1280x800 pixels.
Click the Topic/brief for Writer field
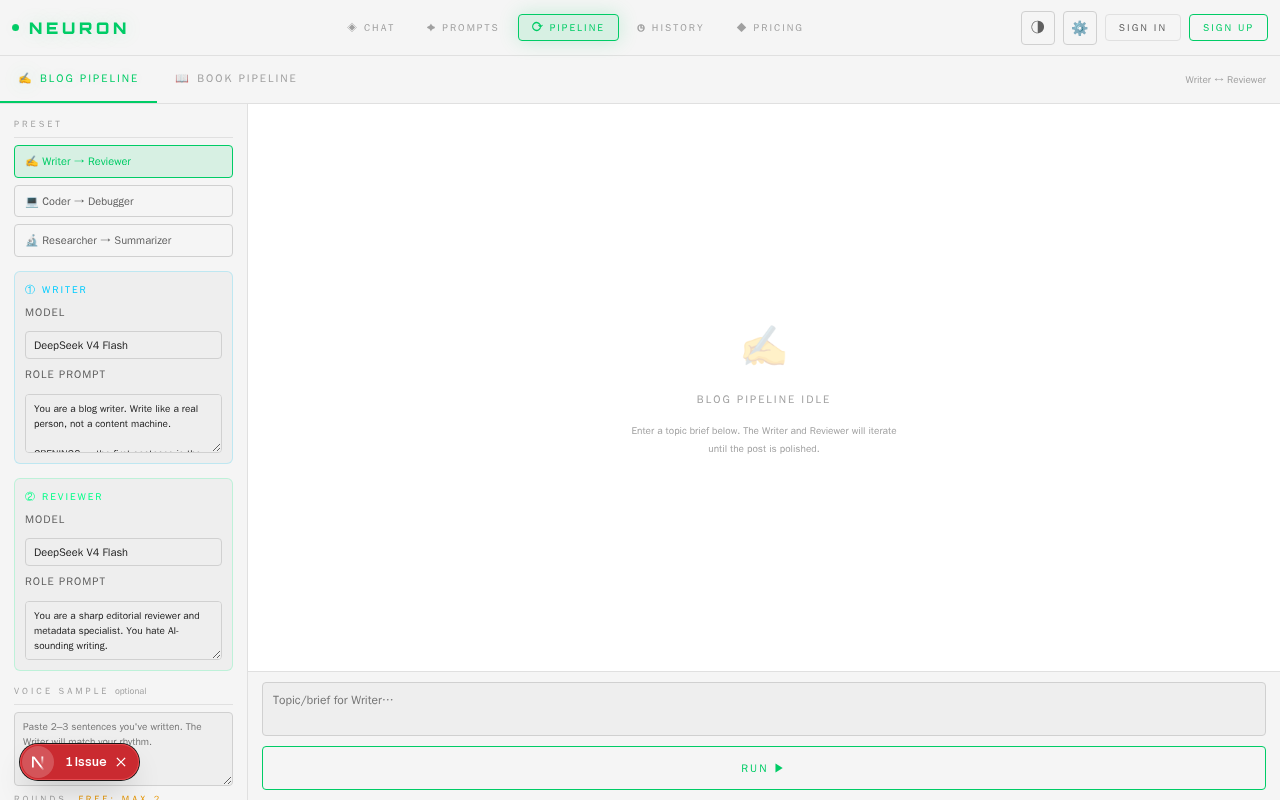point(764,709)
